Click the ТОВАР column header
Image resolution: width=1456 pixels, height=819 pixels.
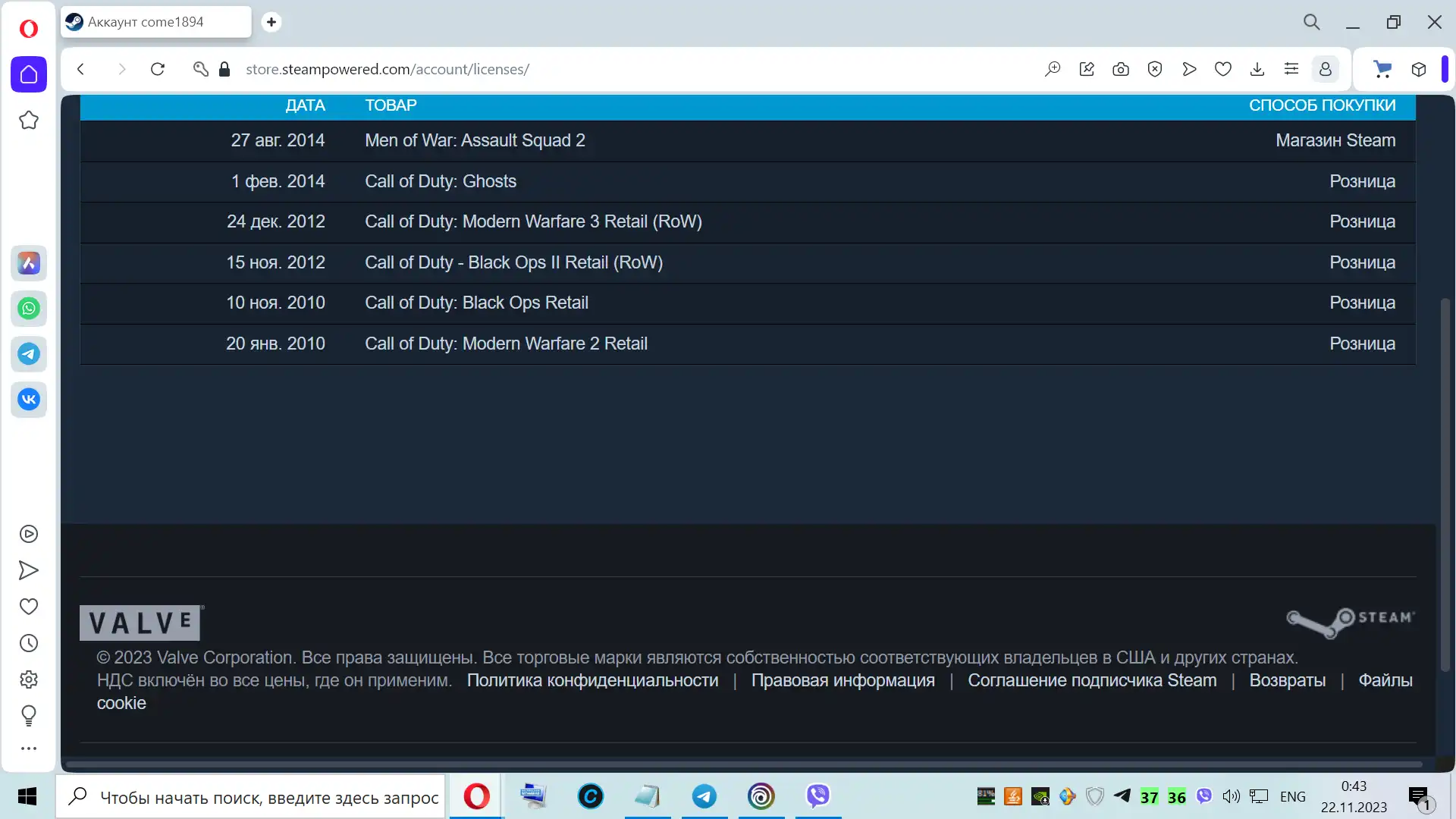coord(391,105)
